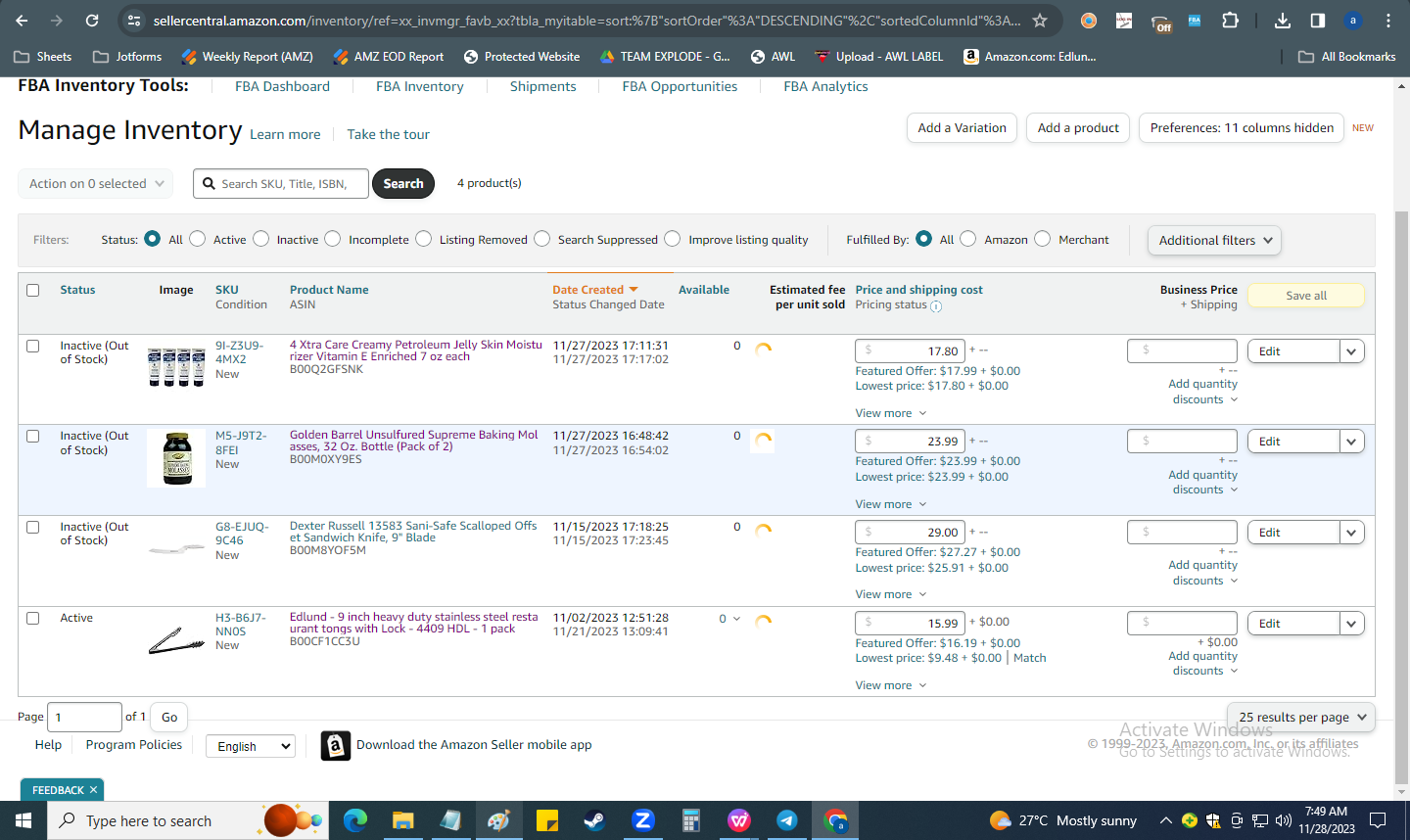The image size is (1410, 840).
Task: Expand the Additional filters dropdown
Action: pos(1214,240)
